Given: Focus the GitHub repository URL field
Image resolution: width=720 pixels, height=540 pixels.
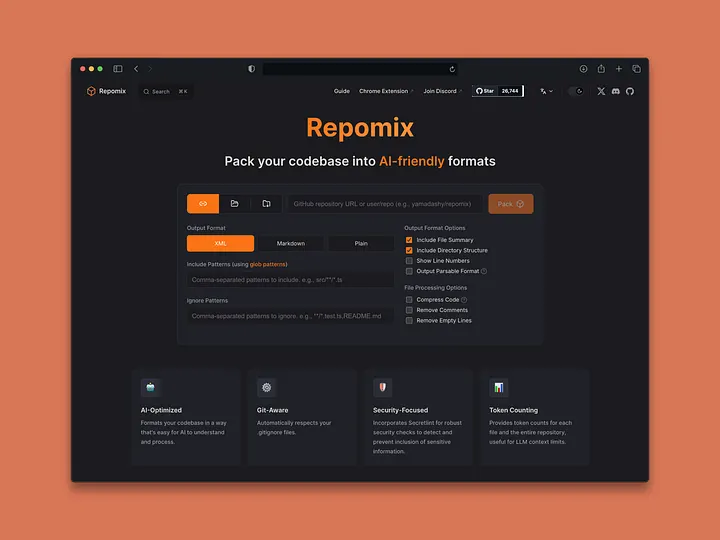Looking at the screenshot, I should click(385, 204).
